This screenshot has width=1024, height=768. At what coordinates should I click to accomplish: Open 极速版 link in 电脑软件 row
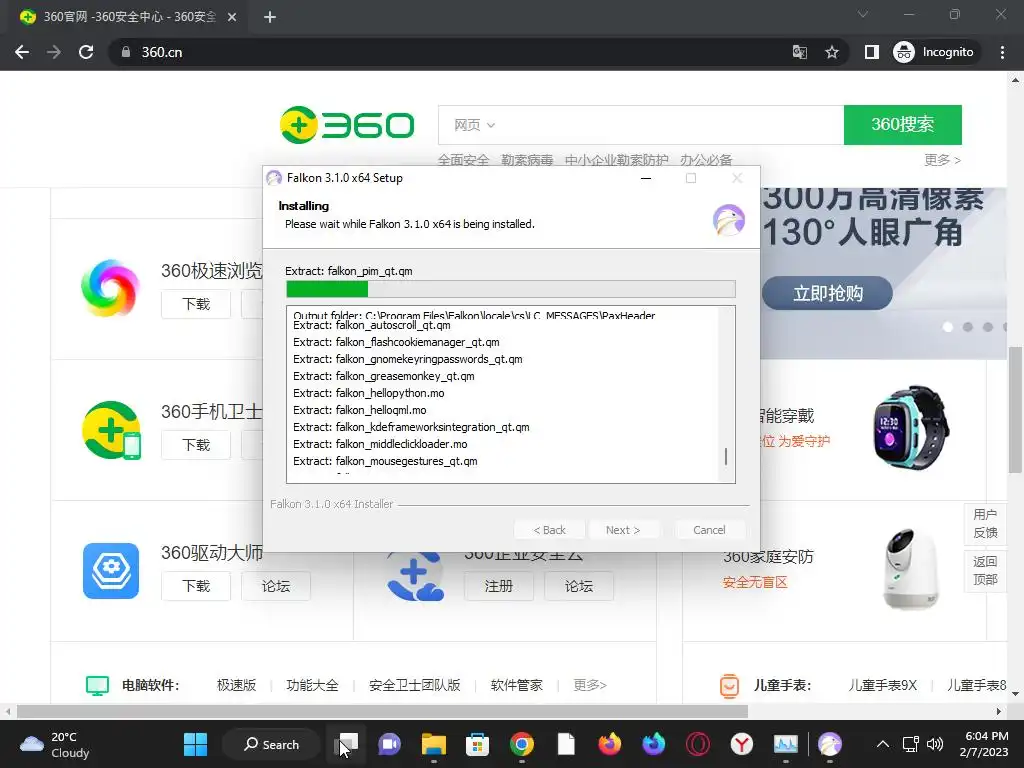236,685
